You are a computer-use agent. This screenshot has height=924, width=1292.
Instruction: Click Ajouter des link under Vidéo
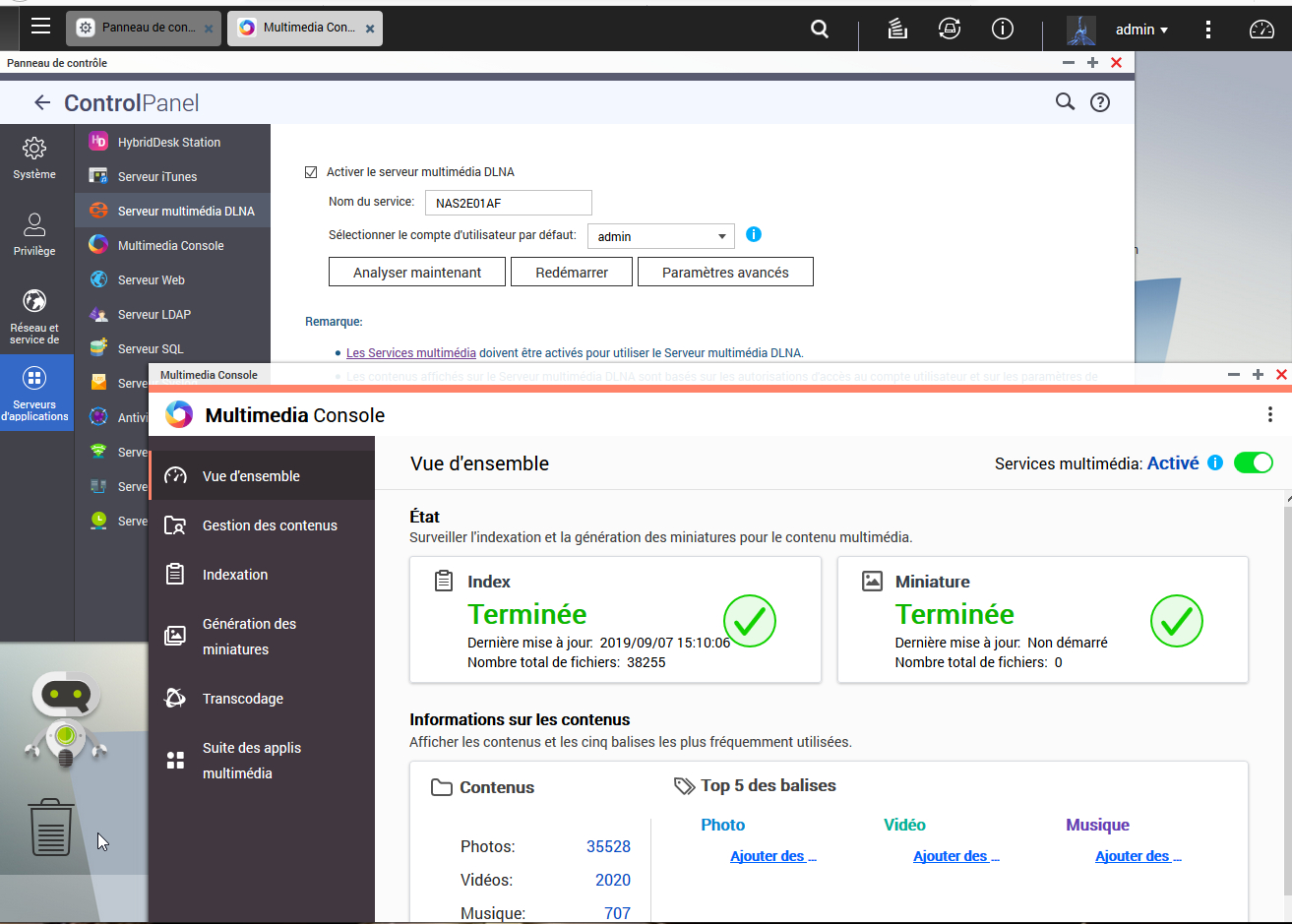pos(956,856)
